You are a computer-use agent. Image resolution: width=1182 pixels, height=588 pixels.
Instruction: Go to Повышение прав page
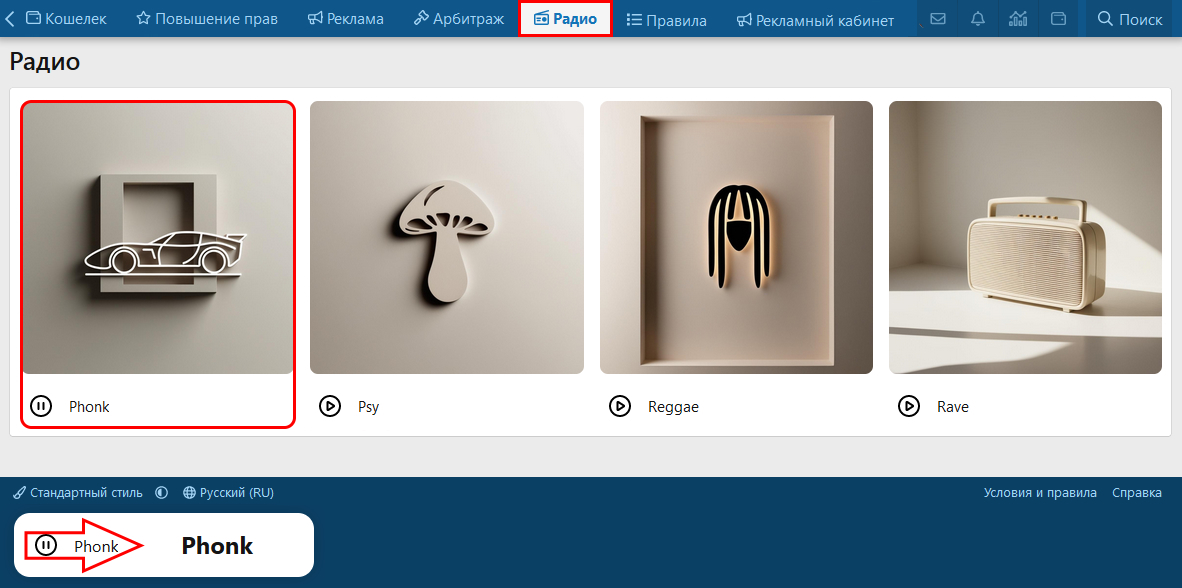pyautogui.click(x=207, y=19)
